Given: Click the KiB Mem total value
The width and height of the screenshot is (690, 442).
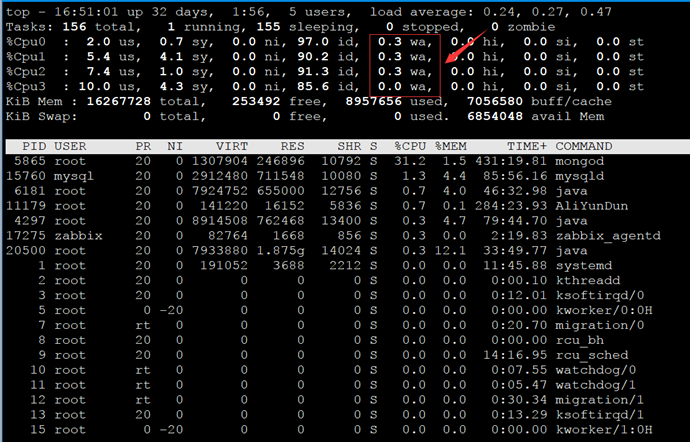Looking at the screenshot, I should (119, 101).
